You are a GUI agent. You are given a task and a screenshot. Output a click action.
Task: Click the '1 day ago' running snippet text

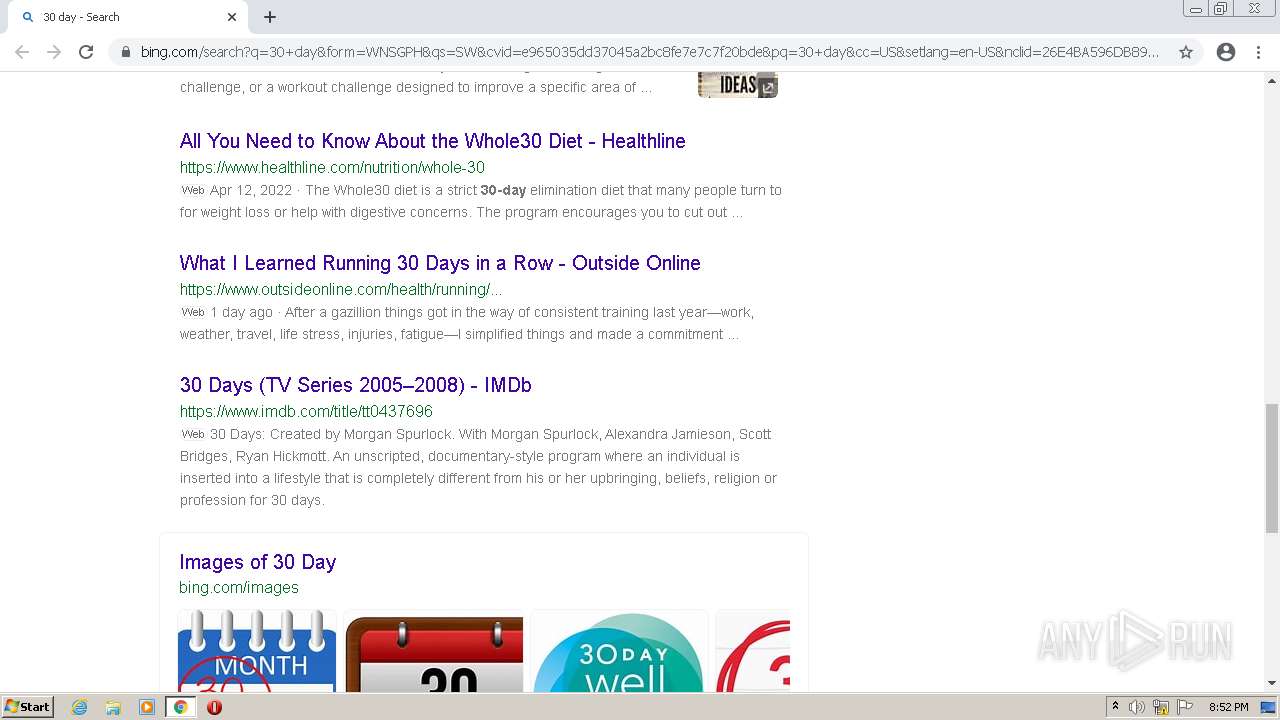(467, 323)
